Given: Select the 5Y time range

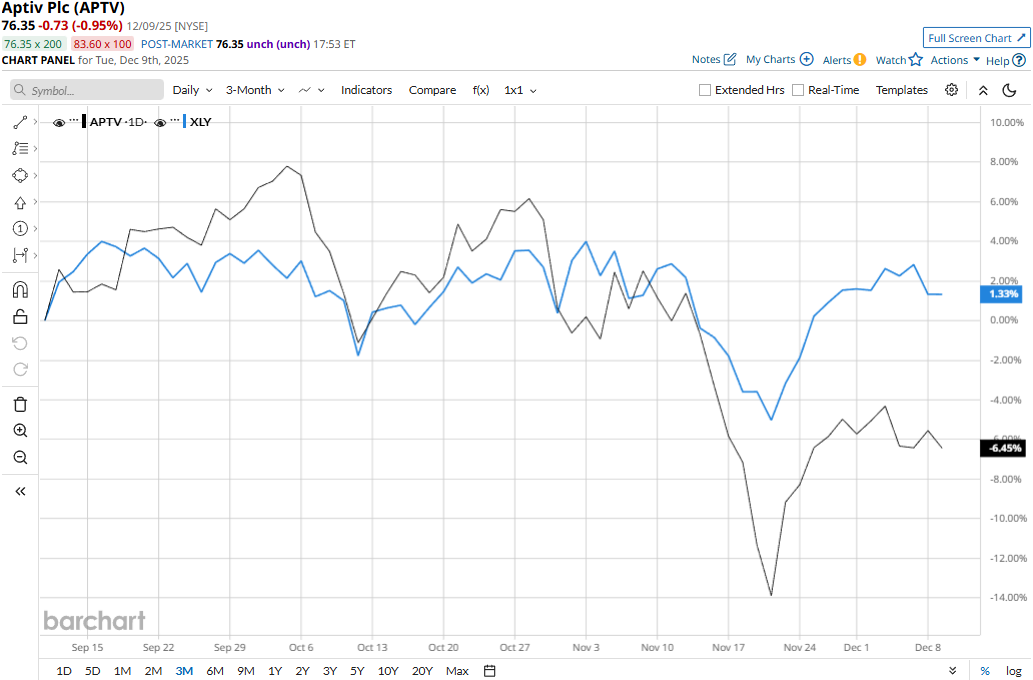Looking at the screenshot, I should [x=357, y=671].
